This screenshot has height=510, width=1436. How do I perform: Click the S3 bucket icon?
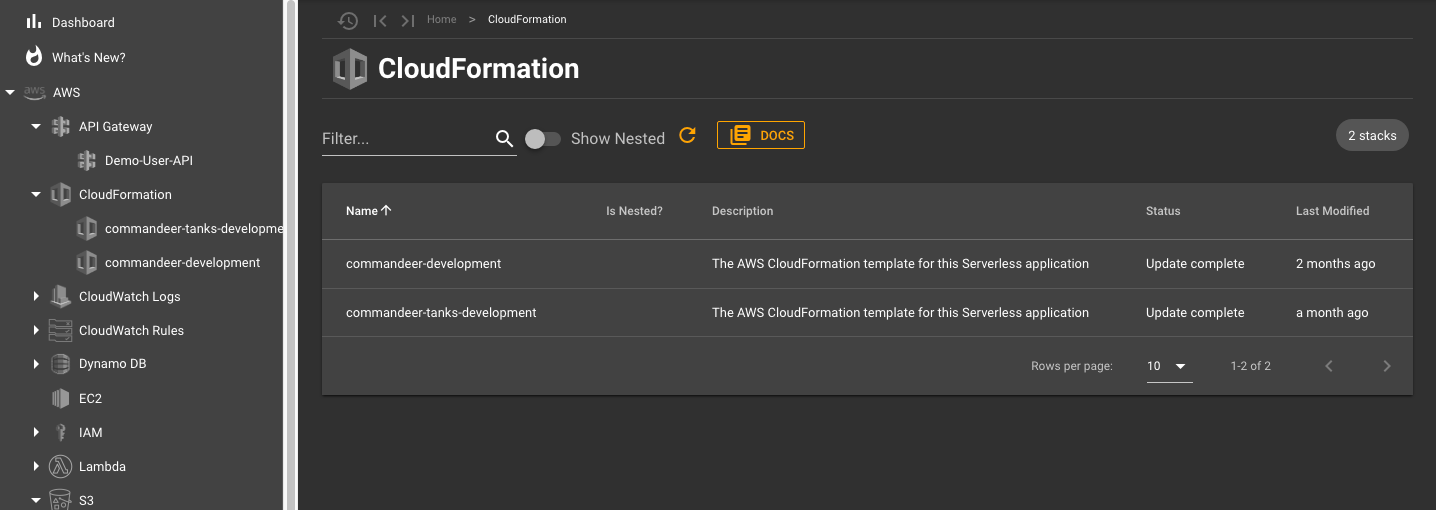click(x=61, y=499)
